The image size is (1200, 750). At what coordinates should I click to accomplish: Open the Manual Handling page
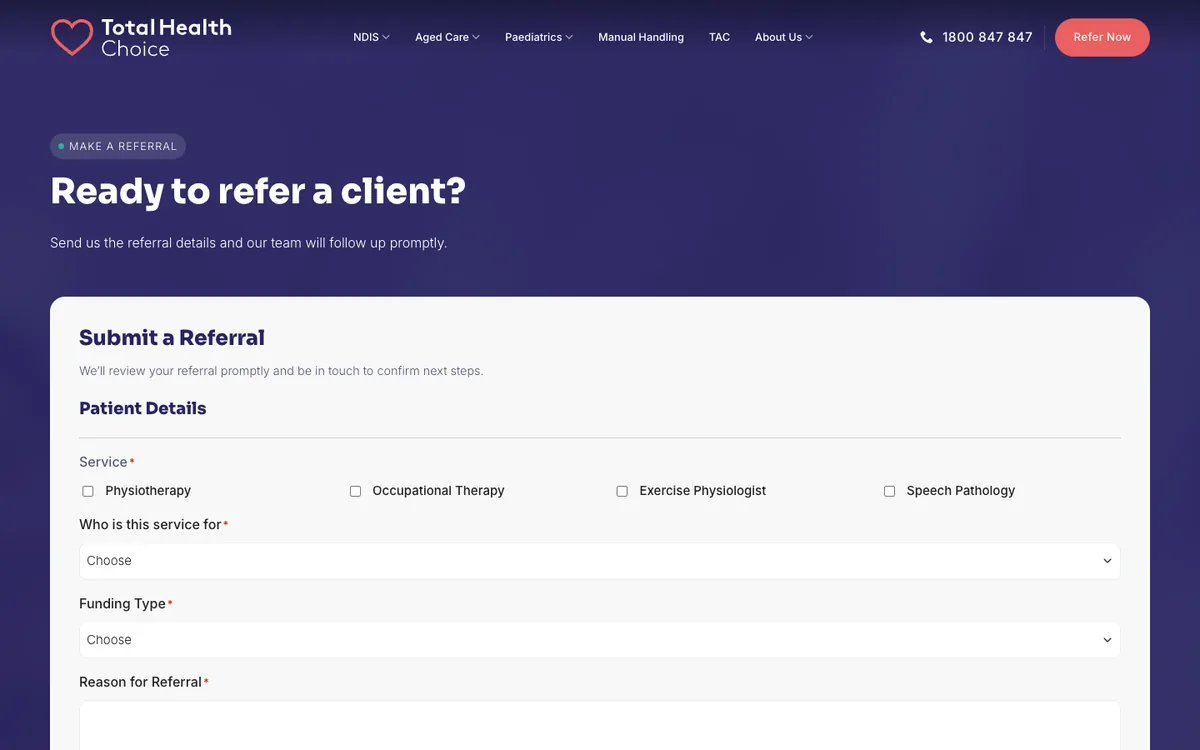click(641, 37)
